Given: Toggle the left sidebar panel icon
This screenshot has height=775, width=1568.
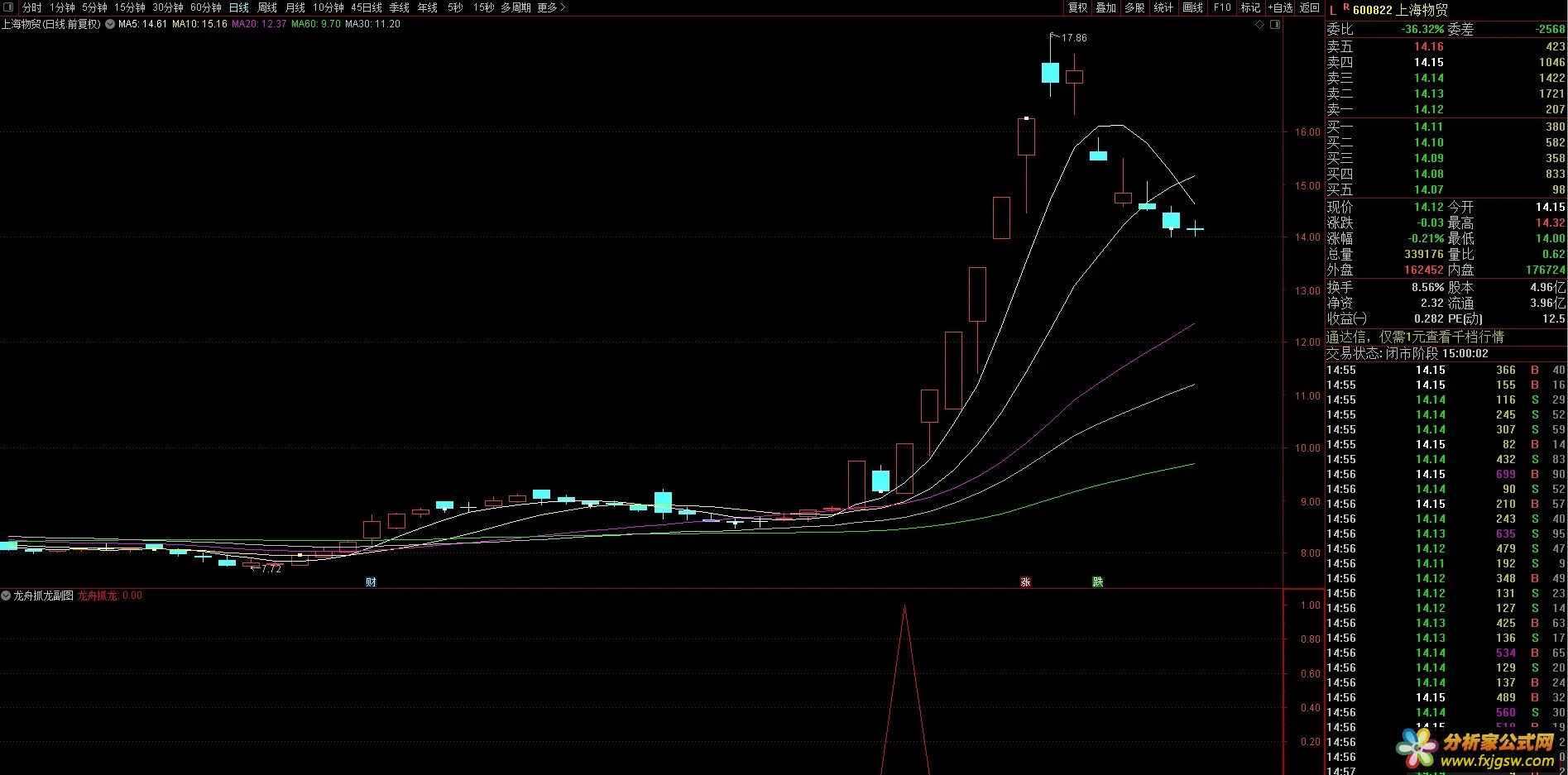Looking at the screenshot, I should 9,7.
